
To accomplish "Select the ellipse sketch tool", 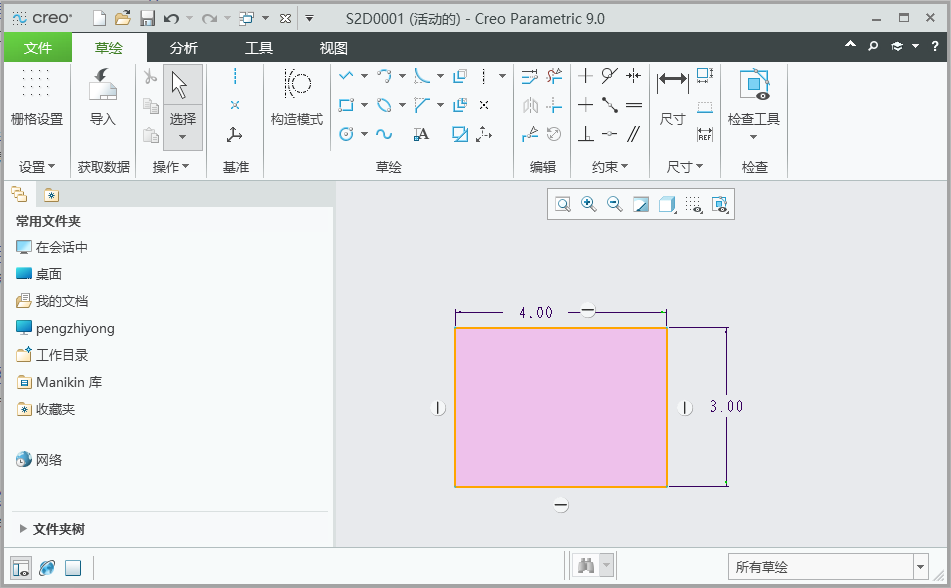I will (x=384, y=105).
